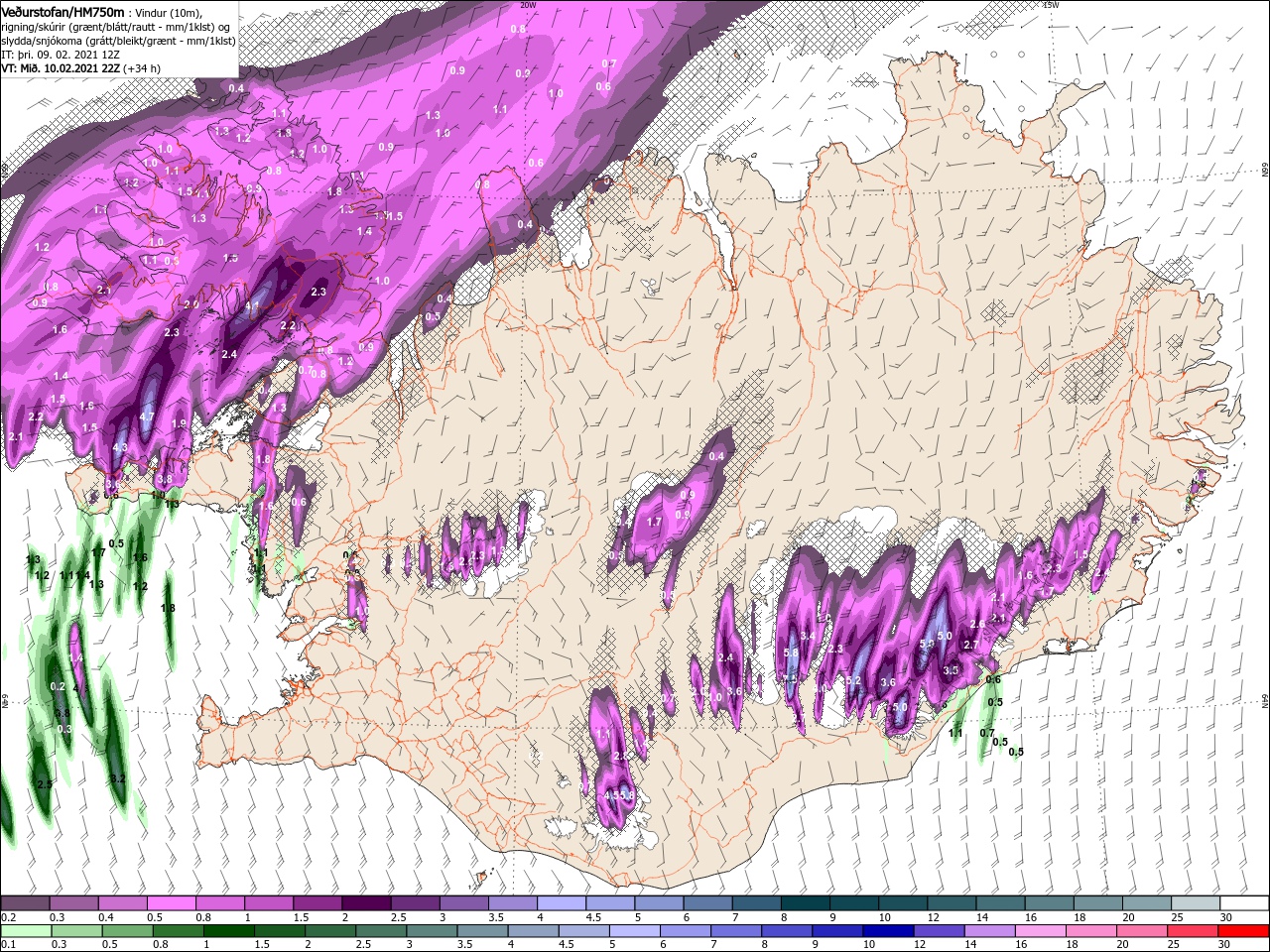The width and height of the screenshot is (1270, 952).
Task: Click the 20W longitude label
Action: [528, 5]
